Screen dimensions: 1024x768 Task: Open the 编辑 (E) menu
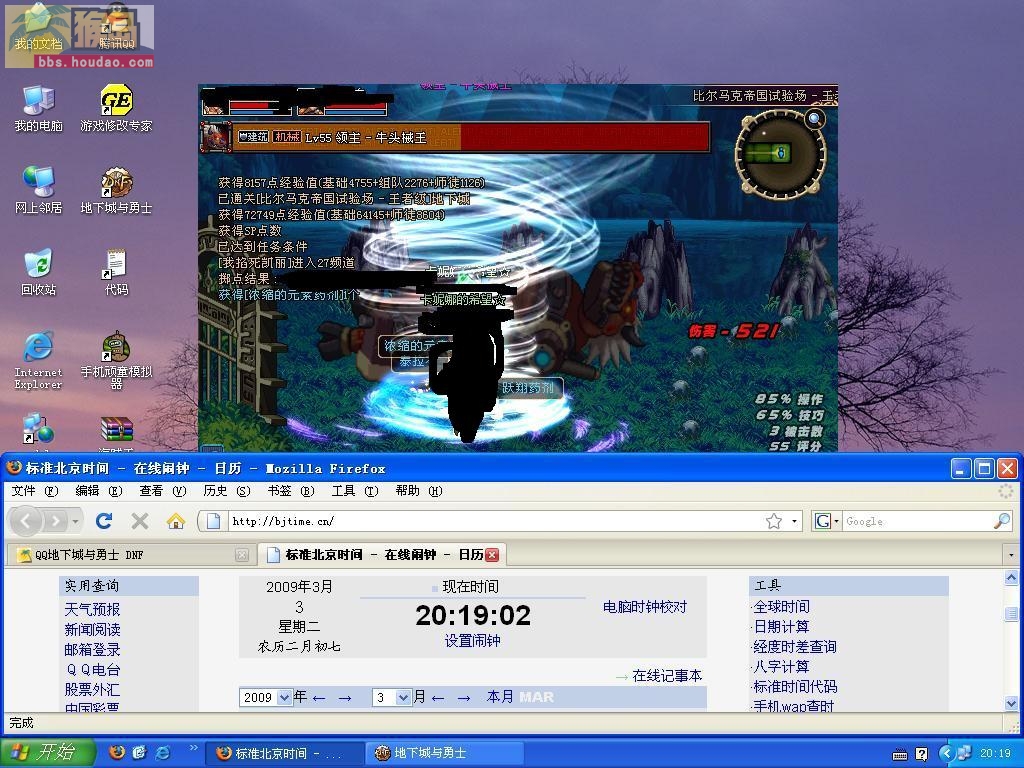tap(99, 490)
